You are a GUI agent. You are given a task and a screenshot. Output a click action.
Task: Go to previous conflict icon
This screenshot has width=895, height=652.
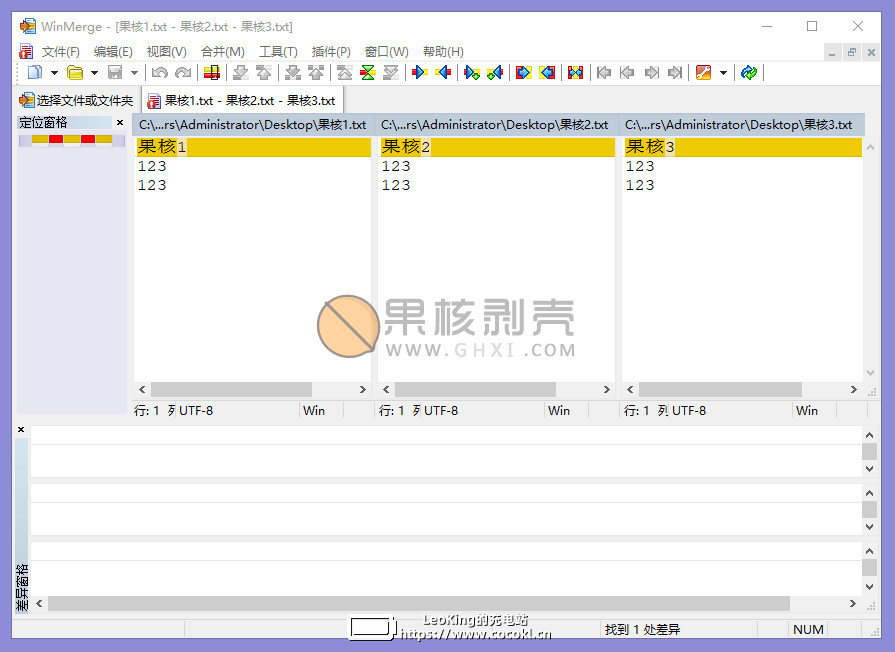pos(316,73)
